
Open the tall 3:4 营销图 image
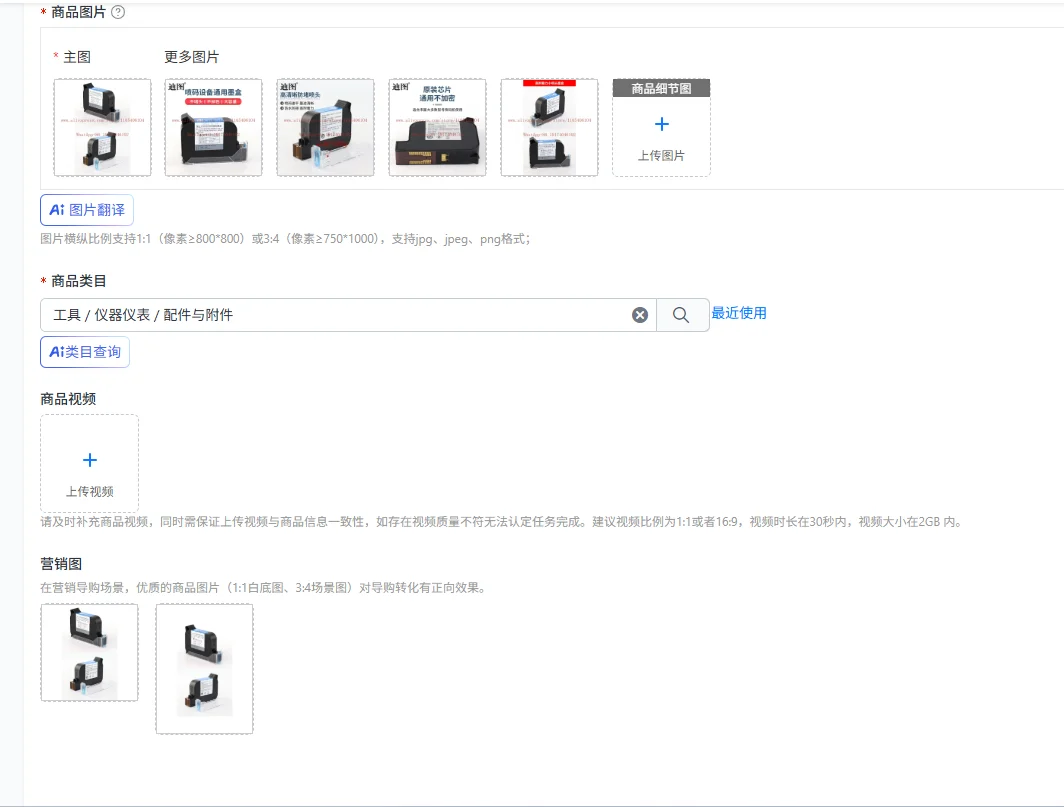point(204,669)
